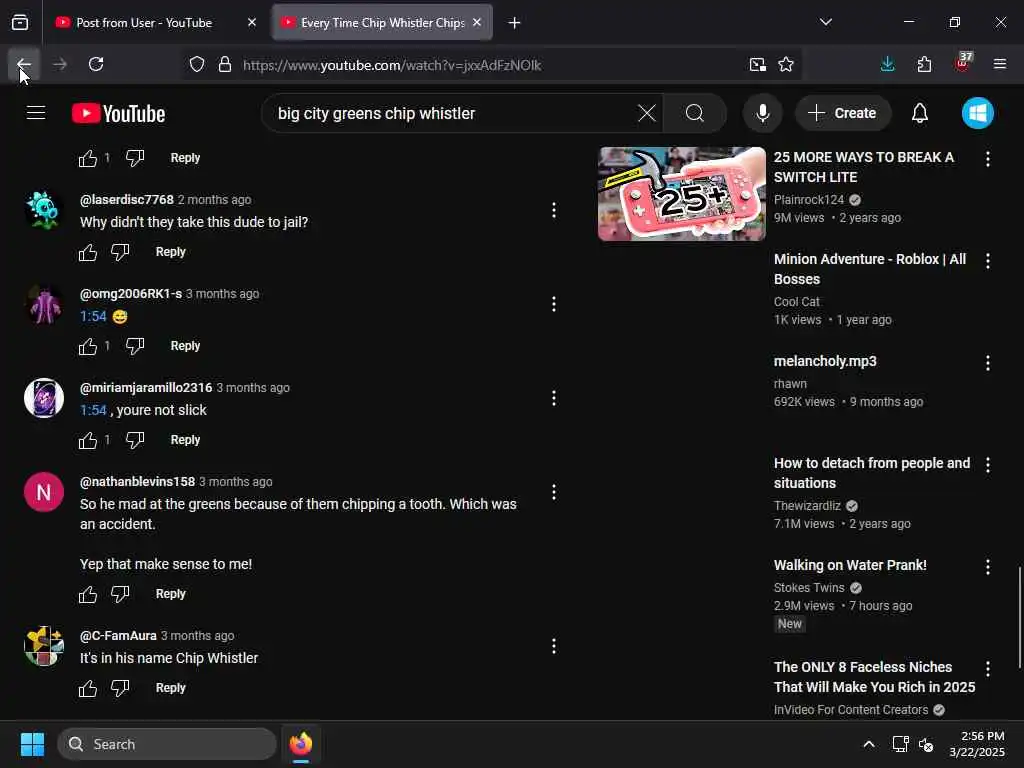The width and height of the screenshot is (1024, 768).
Task: Select the Every Time Chip Whistler tab
Action: pyautogui.click(x=382, y=23)
